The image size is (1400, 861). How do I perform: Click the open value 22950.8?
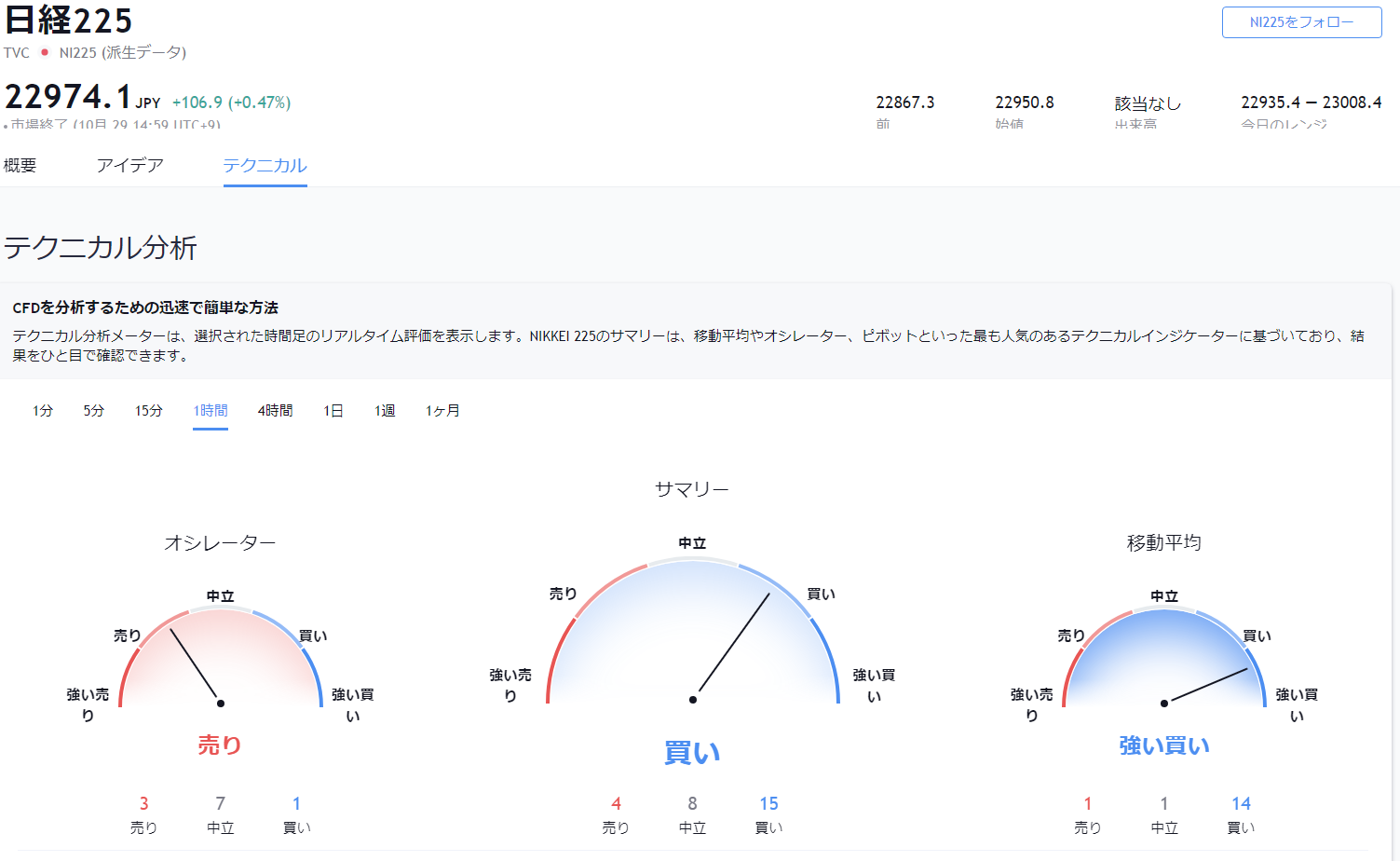pyautogui.click(x=1025, y=102)
